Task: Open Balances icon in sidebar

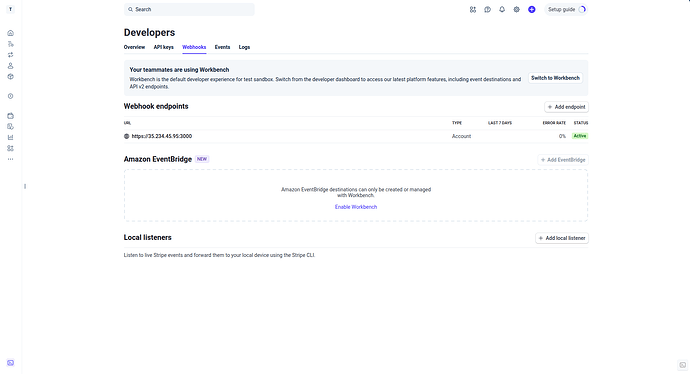Action: 11,44
